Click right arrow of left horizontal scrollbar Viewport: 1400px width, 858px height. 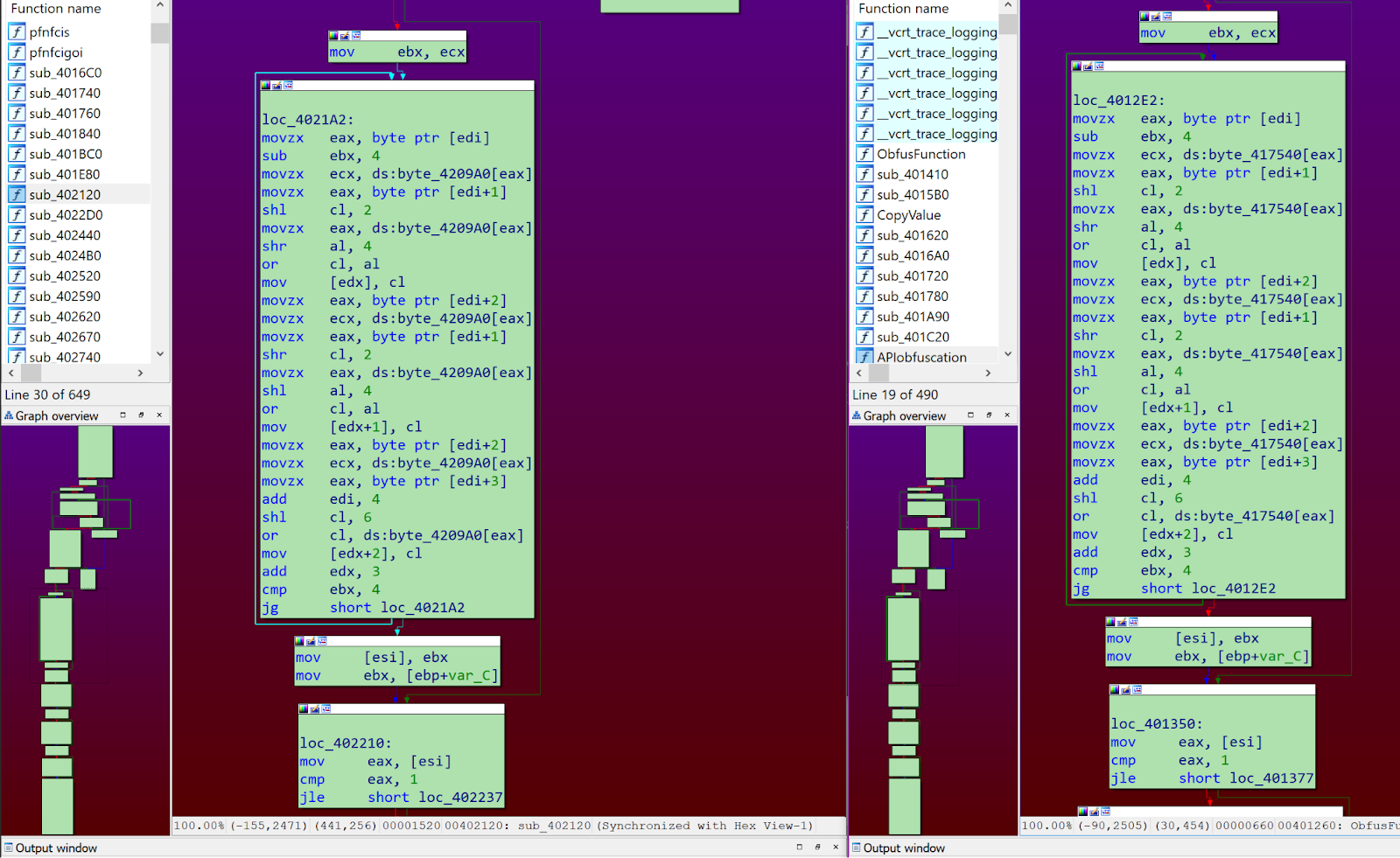pyautogui.click(x=141, y=373)
